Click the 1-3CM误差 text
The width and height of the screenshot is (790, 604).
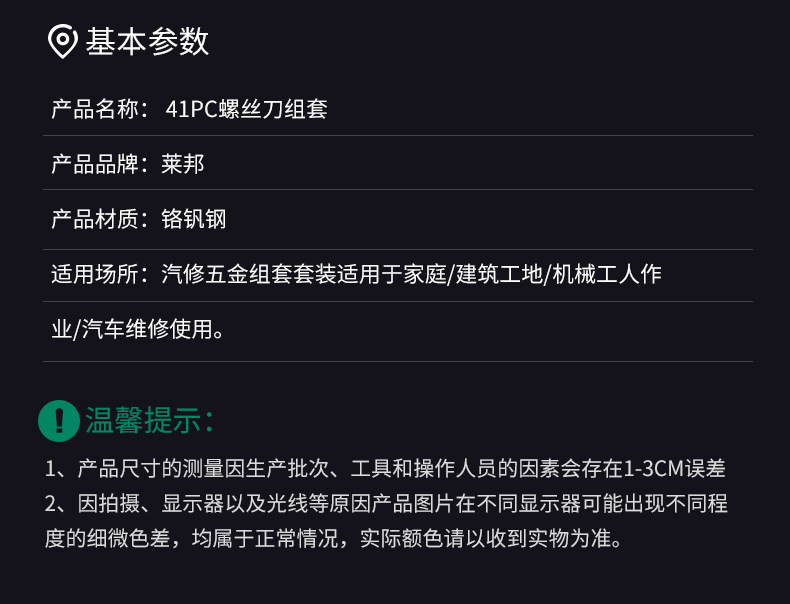(675, 468)
